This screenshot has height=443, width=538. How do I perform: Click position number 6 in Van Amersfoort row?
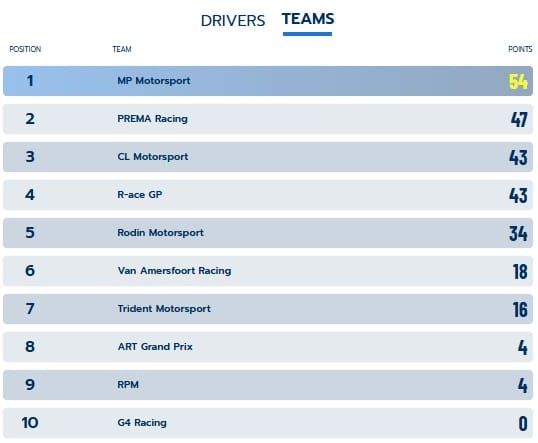[30, 271]
